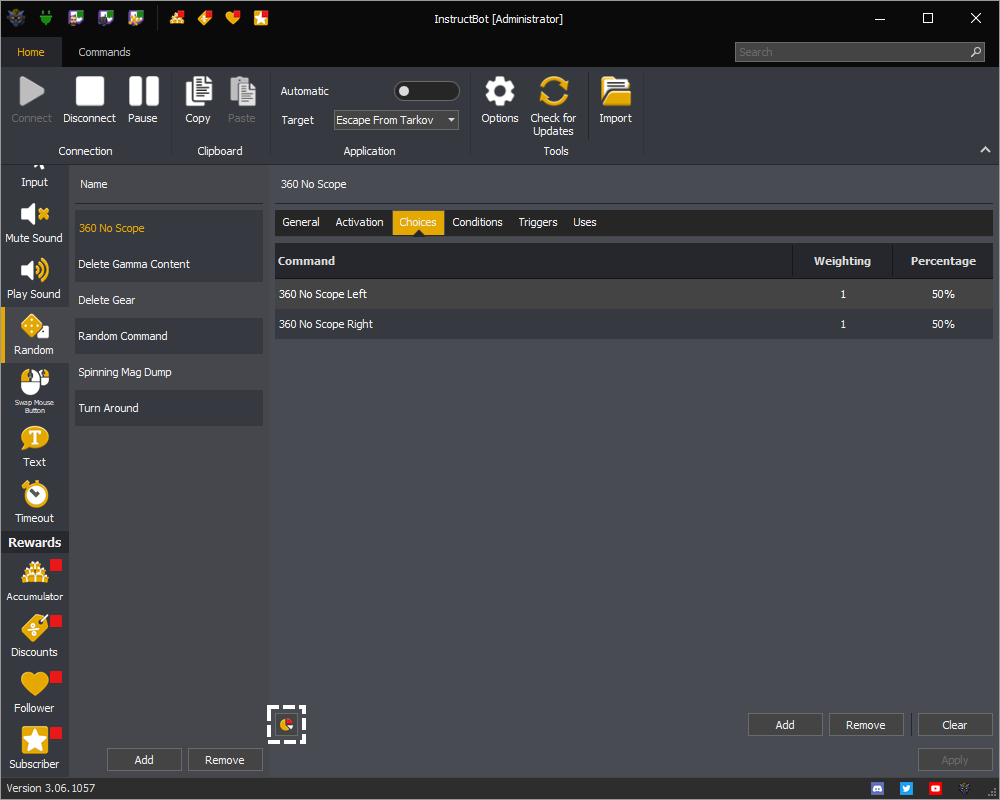Copy the selected command to clipboard

[x=198, y=100]
